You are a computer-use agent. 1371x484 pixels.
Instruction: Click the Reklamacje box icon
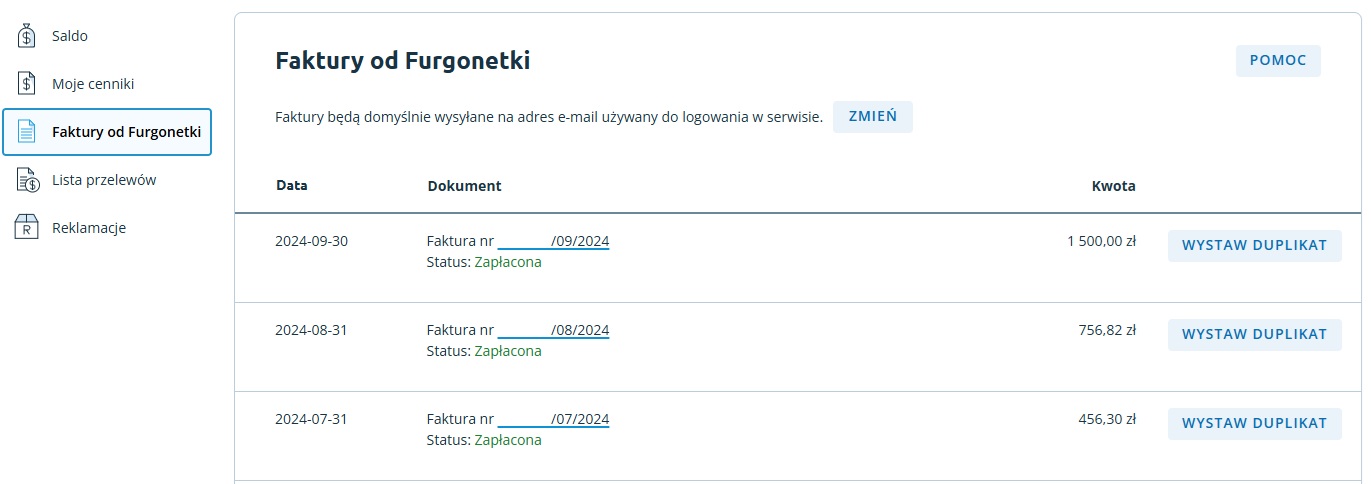[27, 228]
